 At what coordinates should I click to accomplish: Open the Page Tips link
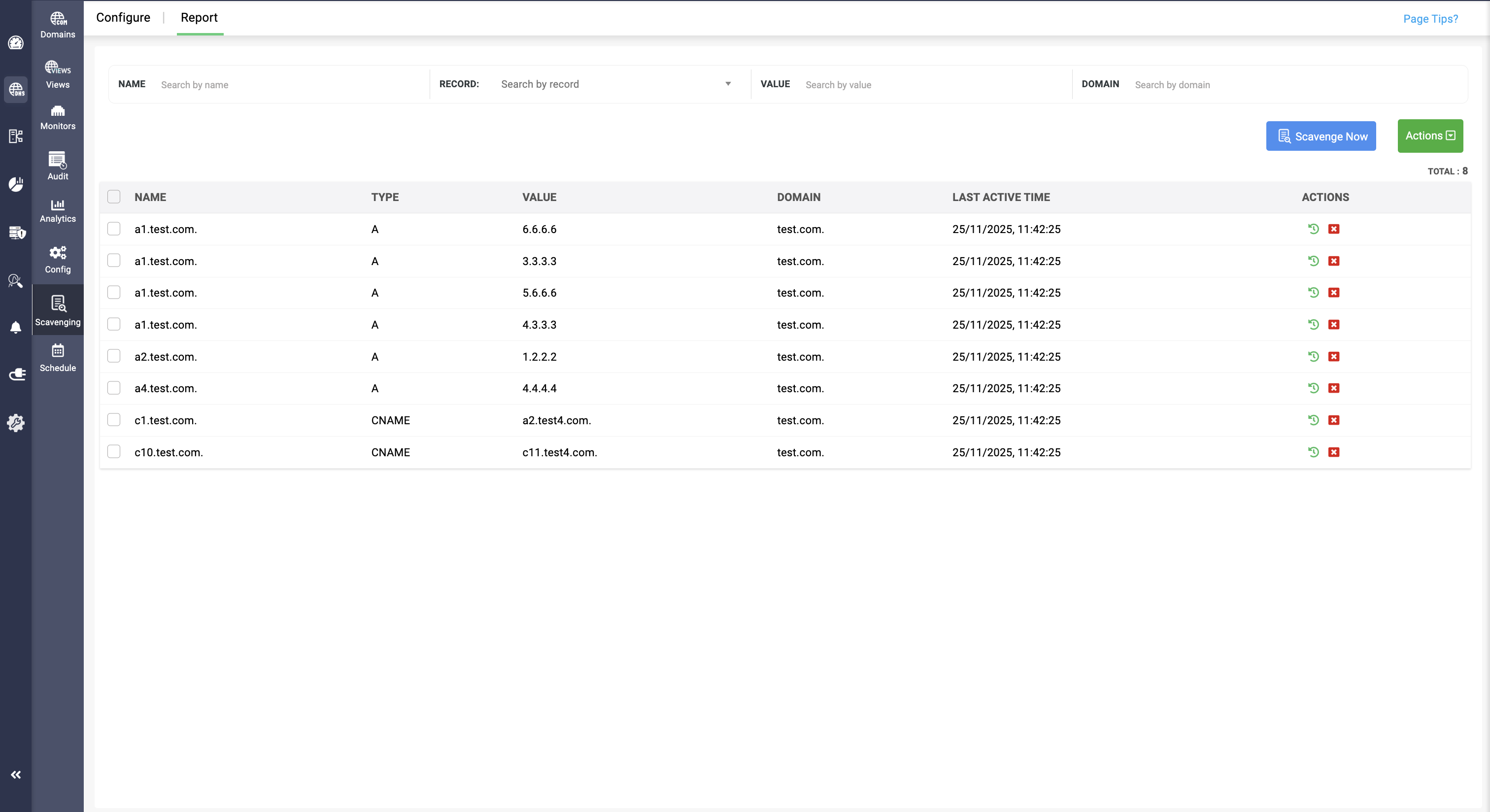click(x=1430, y=19)
